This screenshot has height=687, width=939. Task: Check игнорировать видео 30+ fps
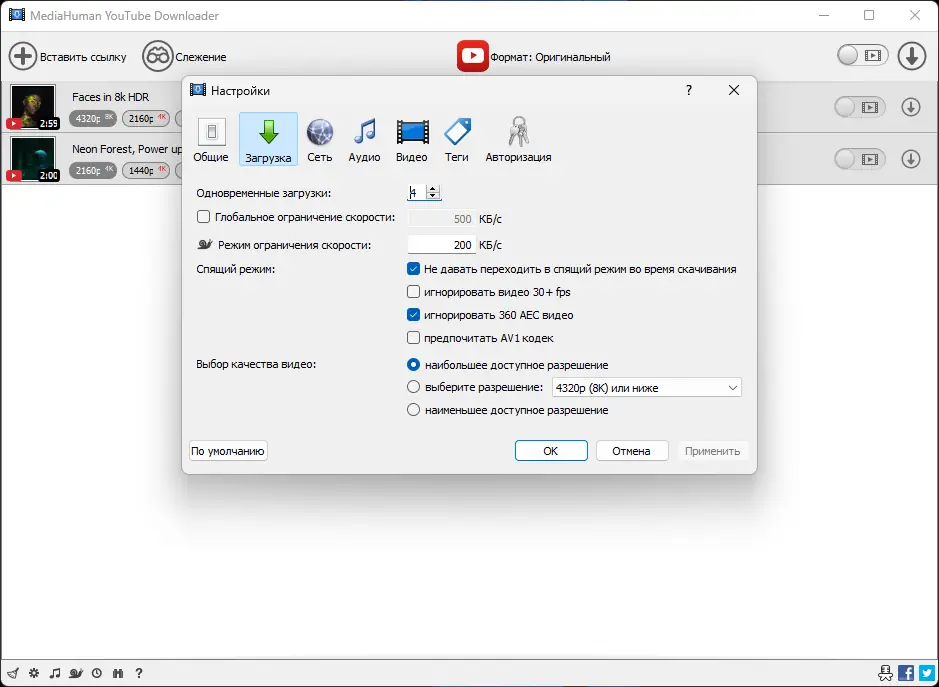[x=413, y=292]
